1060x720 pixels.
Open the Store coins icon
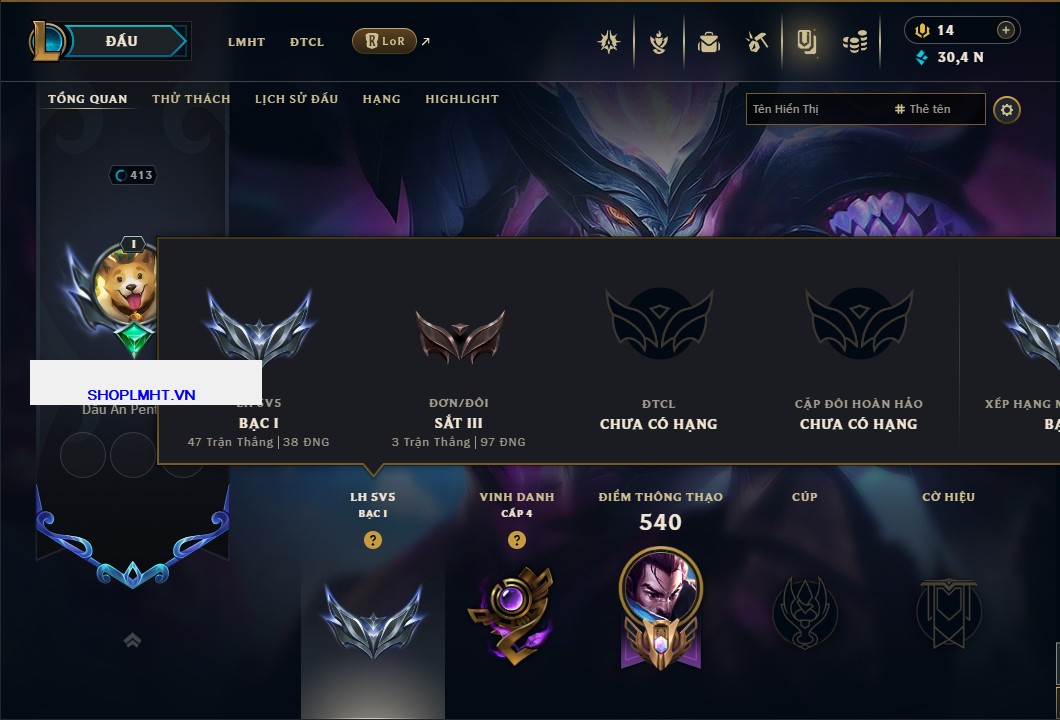[x=855, y=42]
